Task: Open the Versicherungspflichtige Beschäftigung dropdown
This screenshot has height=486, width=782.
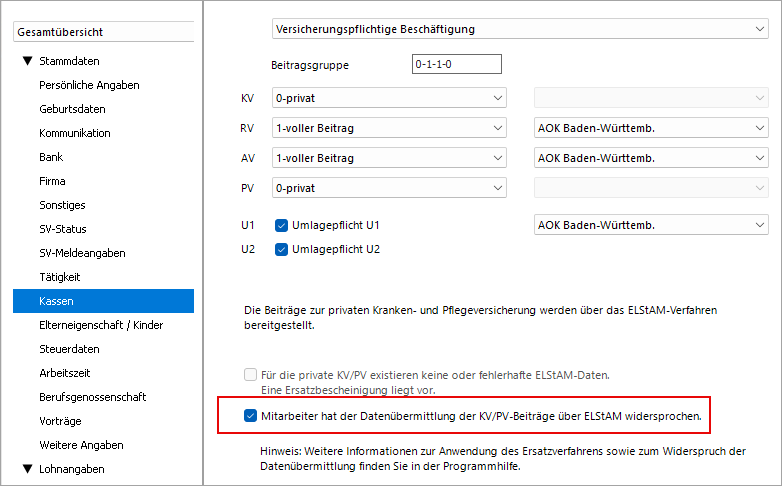Action: (x=519, y=29)
